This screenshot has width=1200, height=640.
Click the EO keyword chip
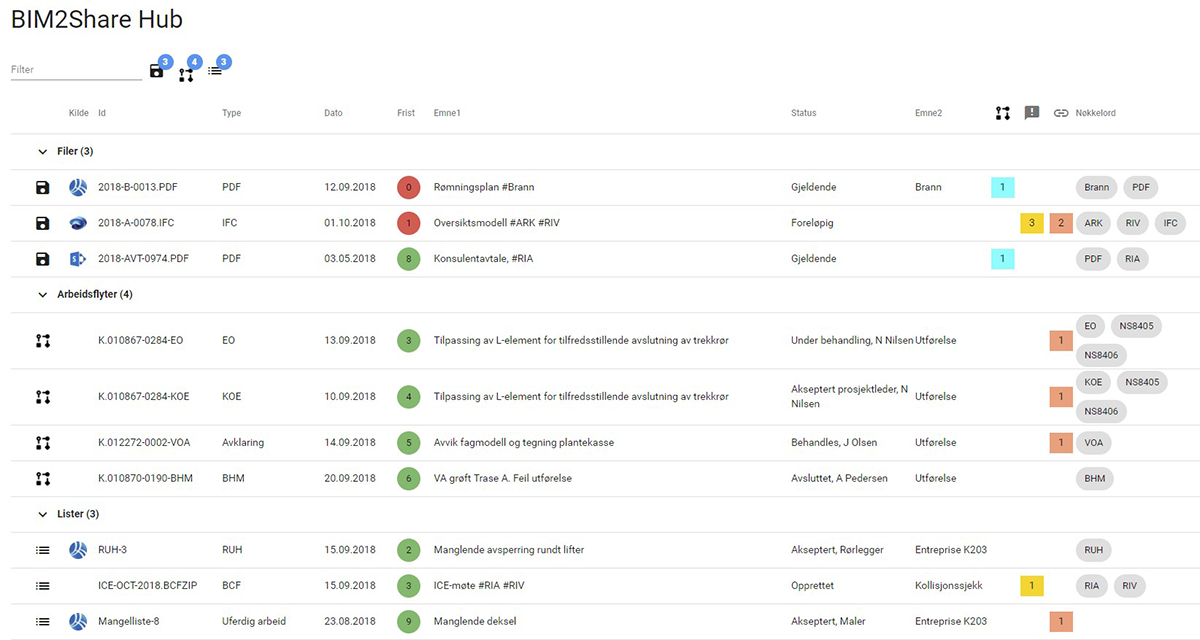coord(1091,326)
